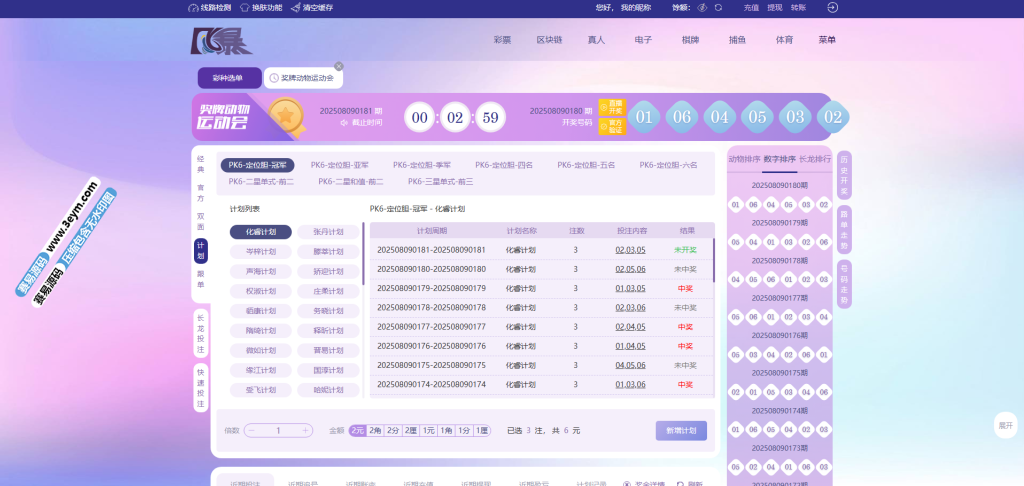Click the 新增计划 button

click(681, 430)
